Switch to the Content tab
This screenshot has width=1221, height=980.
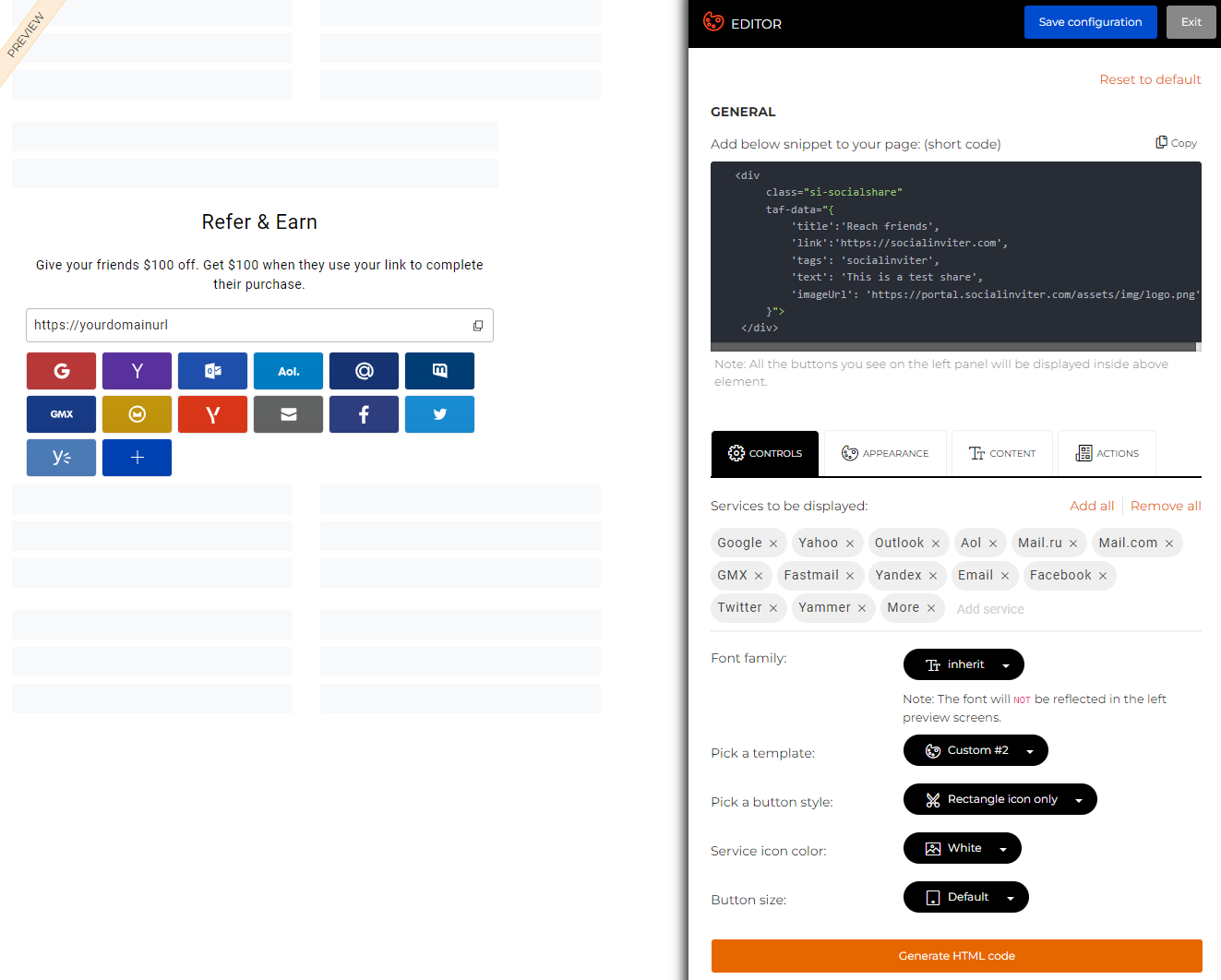pyautogui.click(x=1002, y=453)
